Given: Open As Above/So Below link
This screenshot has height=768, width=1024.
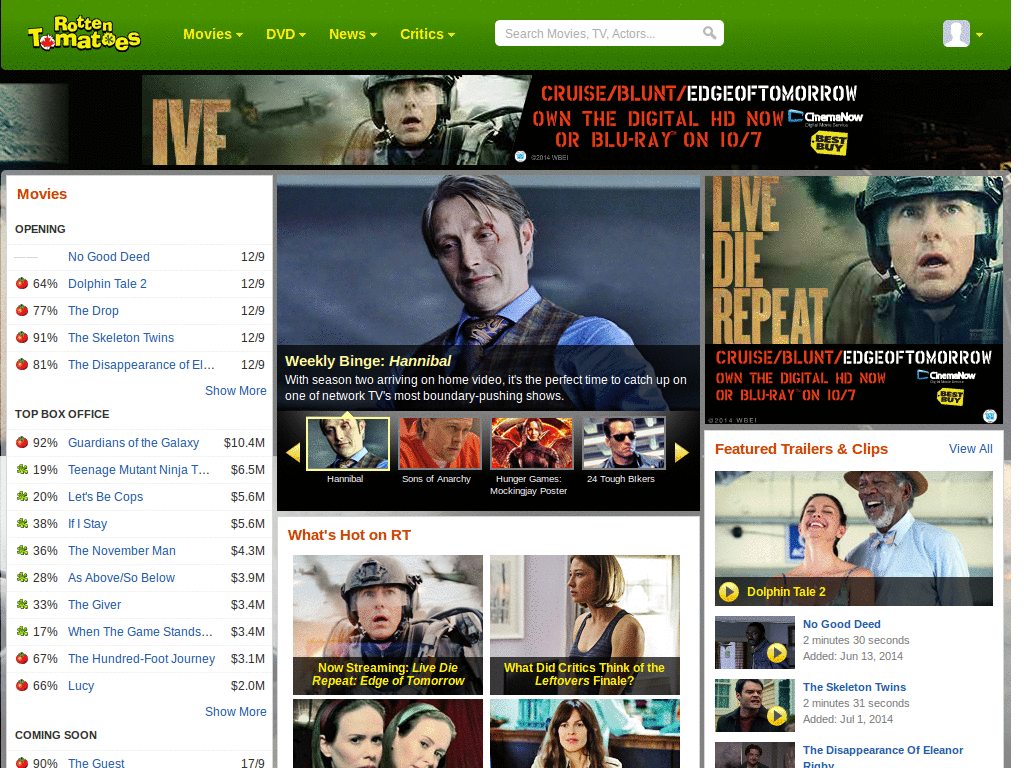Looking at the screenshot, I should click(121, 578).
